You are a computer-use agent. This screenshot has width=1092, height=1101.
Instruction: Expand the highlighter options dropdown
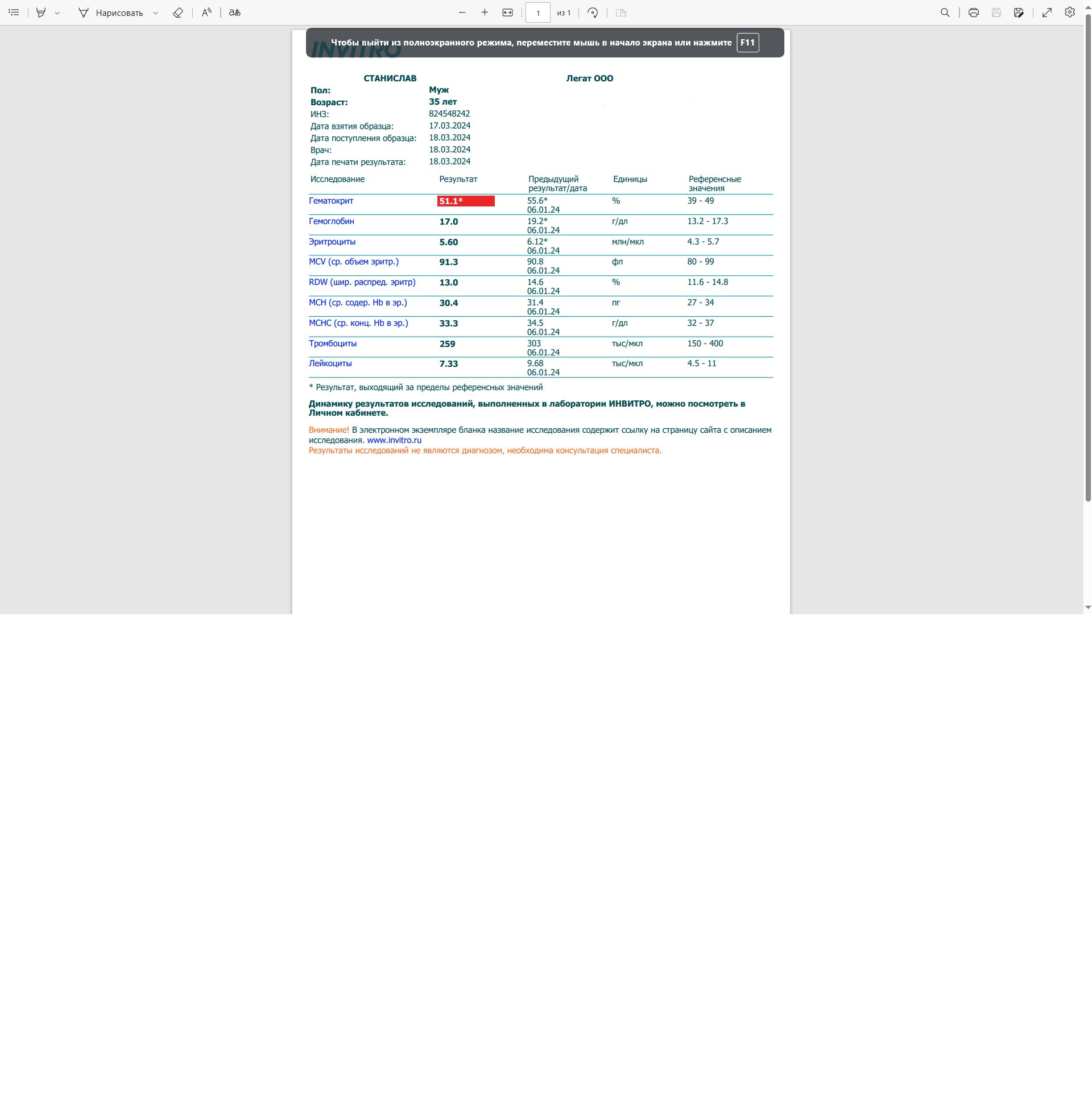click(x=57, y=13)
